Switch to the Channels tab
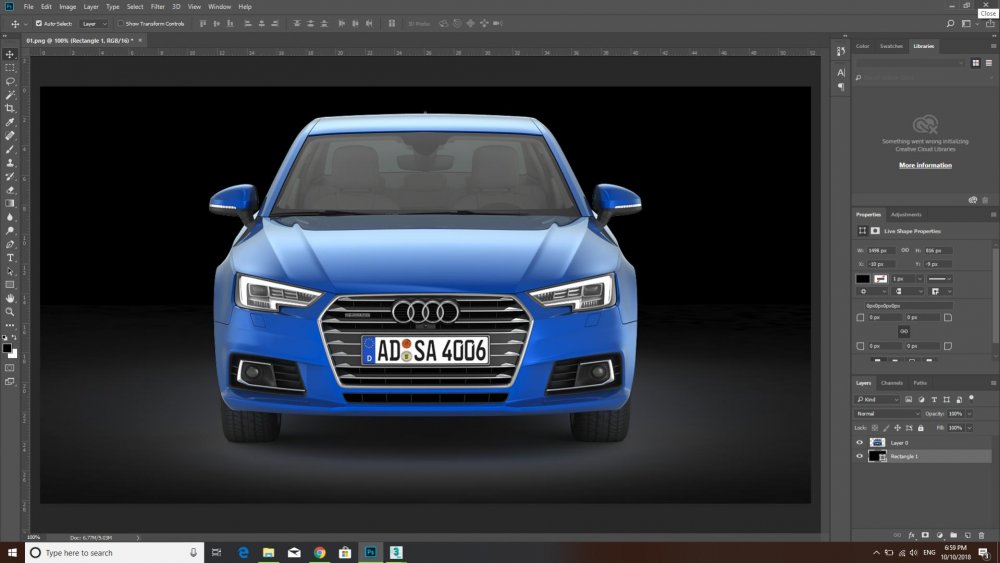The image size is (1000, 563). point(891,383)
